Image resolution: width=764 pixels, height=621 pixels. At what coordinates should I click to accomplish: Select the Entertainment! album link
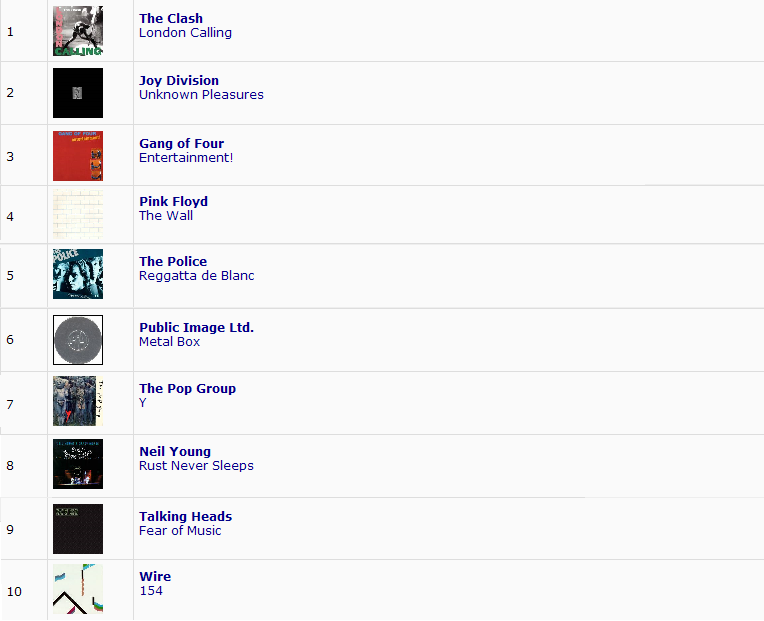click(x=186, y=158)
